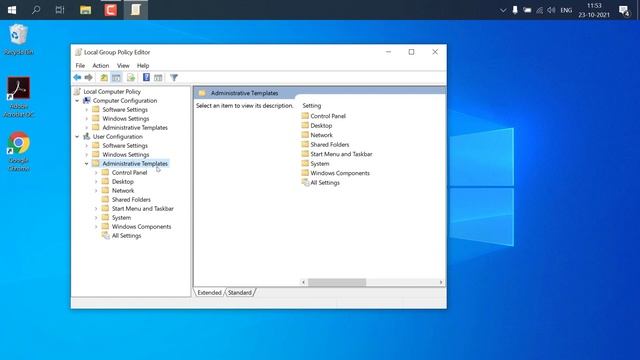
Task: Select Desktop in the right pane list
Action: click(x=321, y=125)
